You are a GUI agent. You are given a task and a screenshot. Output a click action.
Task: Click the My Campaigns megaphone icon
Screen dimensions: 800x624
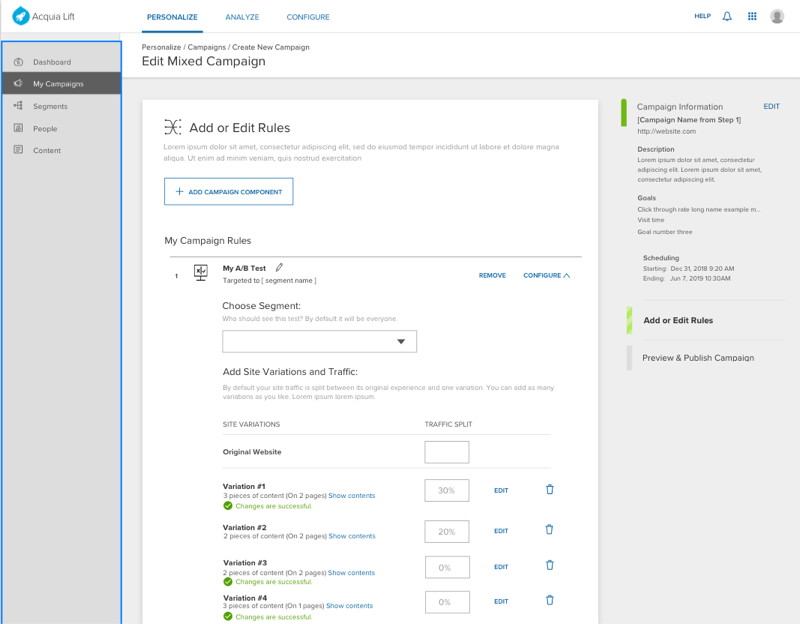18,83
